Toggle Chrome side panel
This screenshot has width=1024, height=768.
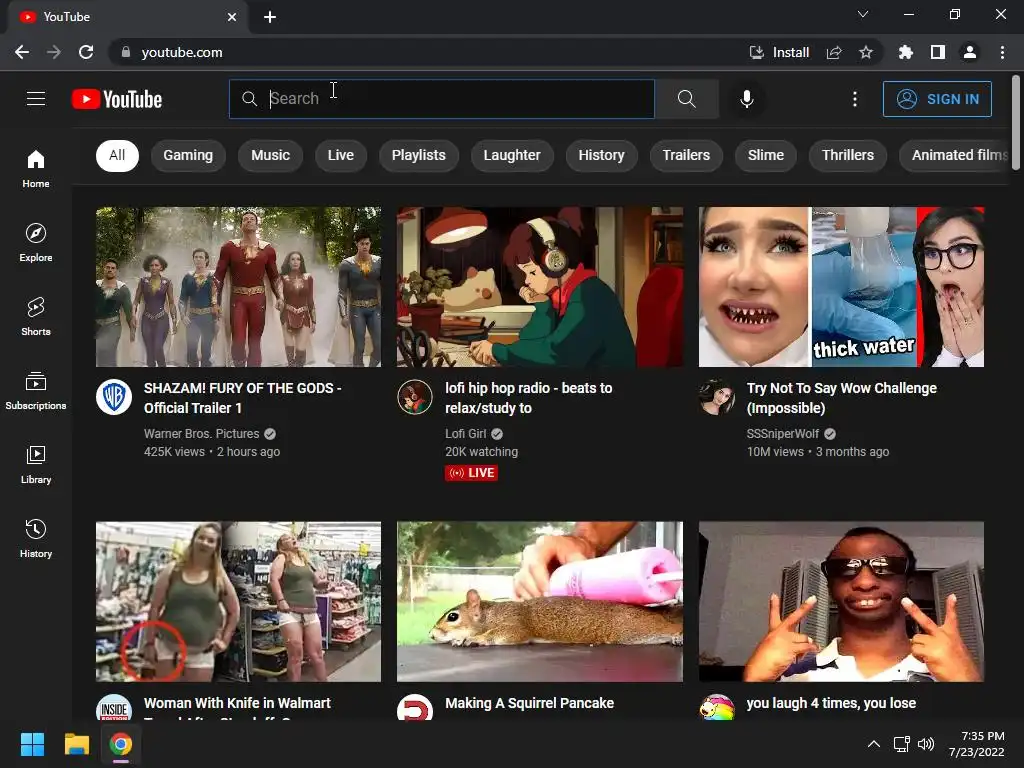(938, 52)
